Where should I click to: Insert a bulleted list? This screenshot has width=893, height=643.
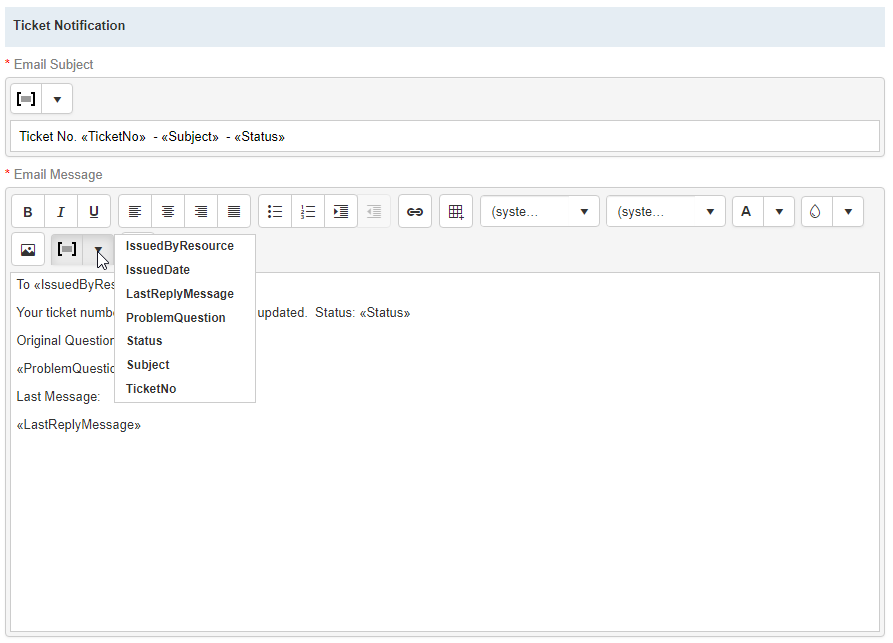click(275, 212)
